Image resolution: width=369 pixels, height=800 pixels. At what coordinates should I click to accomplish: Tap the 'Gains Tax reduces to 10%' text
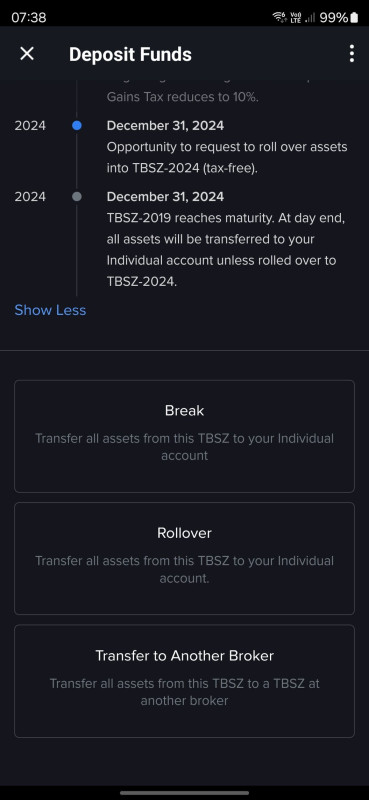183,97
